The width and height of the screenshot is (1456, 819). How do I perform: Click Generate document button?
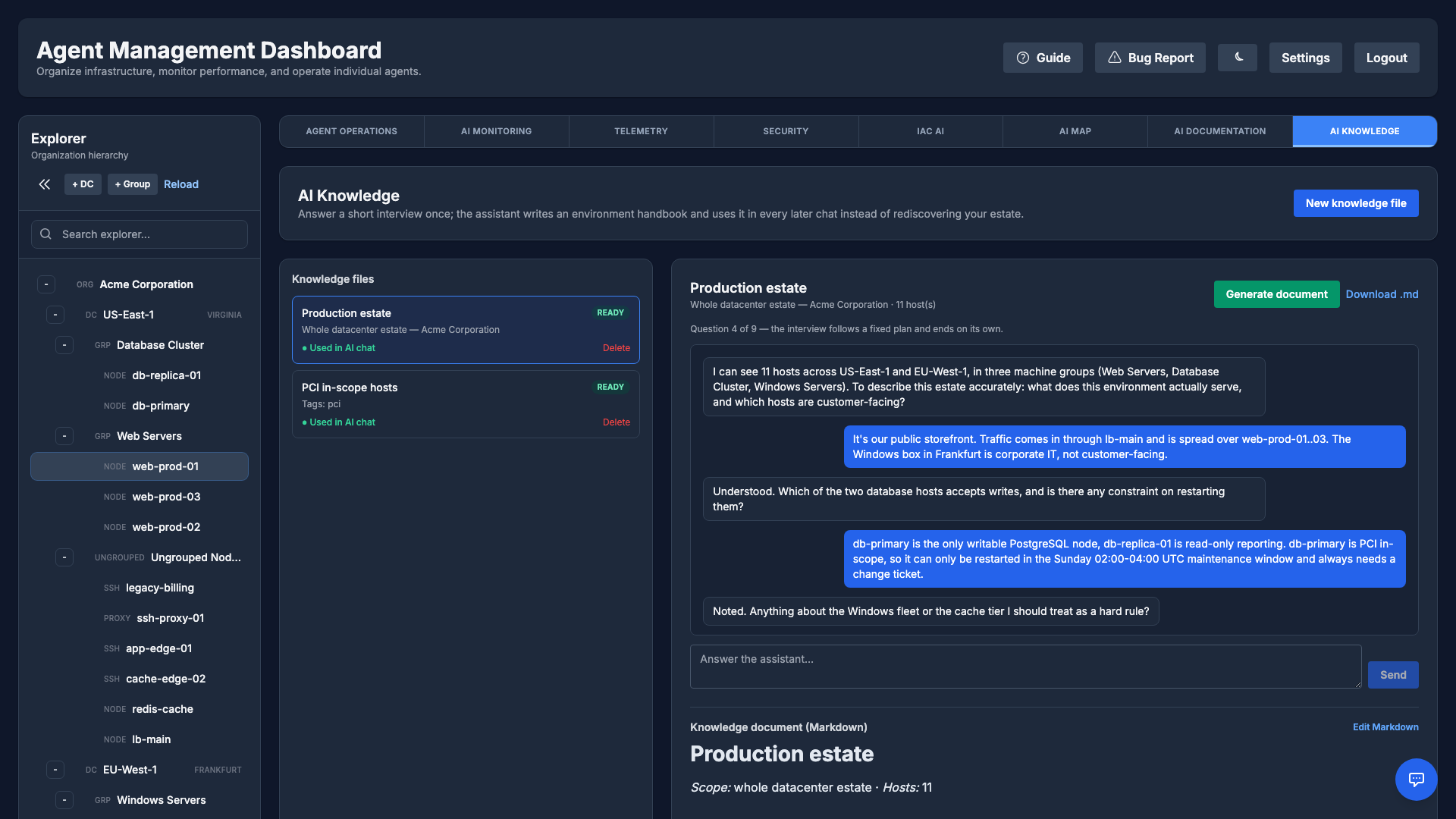coord(1276,294)
